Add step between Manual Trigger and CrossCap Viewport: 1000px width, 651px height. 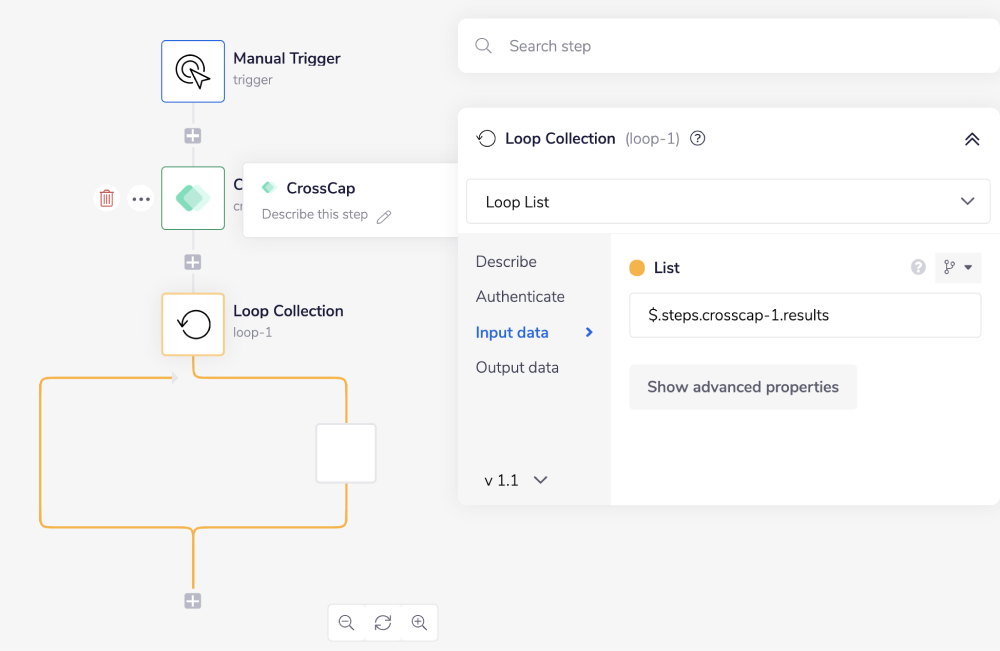[193, 136]
